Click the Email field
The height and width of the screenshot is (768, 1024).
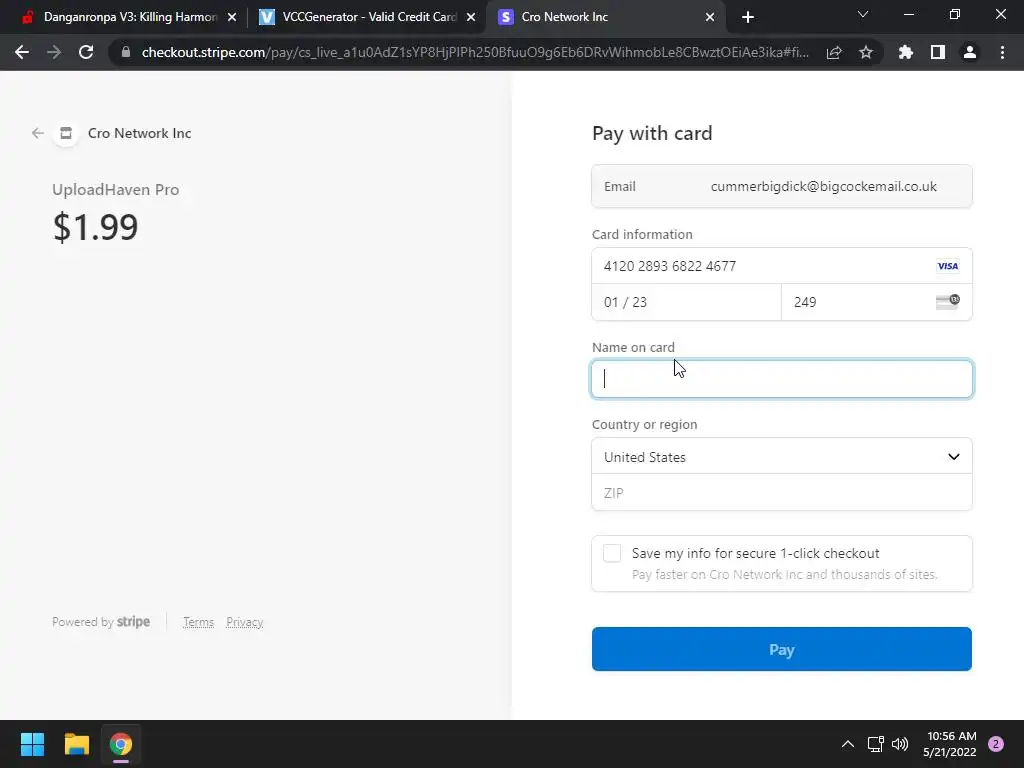[x=782, y=186]
